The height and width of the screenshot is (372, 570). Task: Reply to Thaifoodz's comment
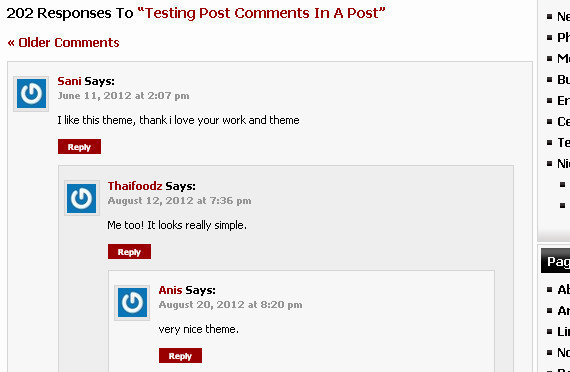tap(129, 252)
